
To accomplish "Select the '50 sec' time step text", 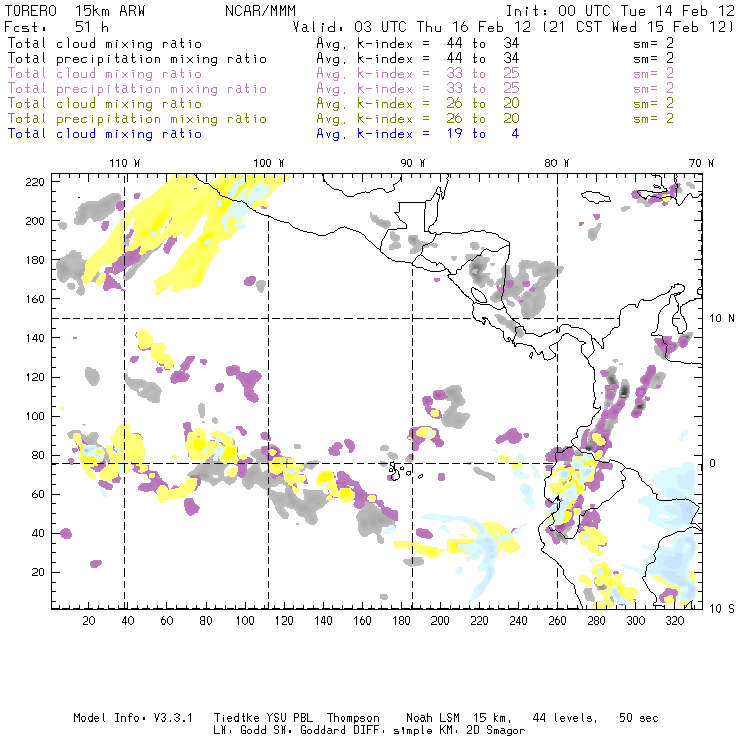I will tap(639, 718).
